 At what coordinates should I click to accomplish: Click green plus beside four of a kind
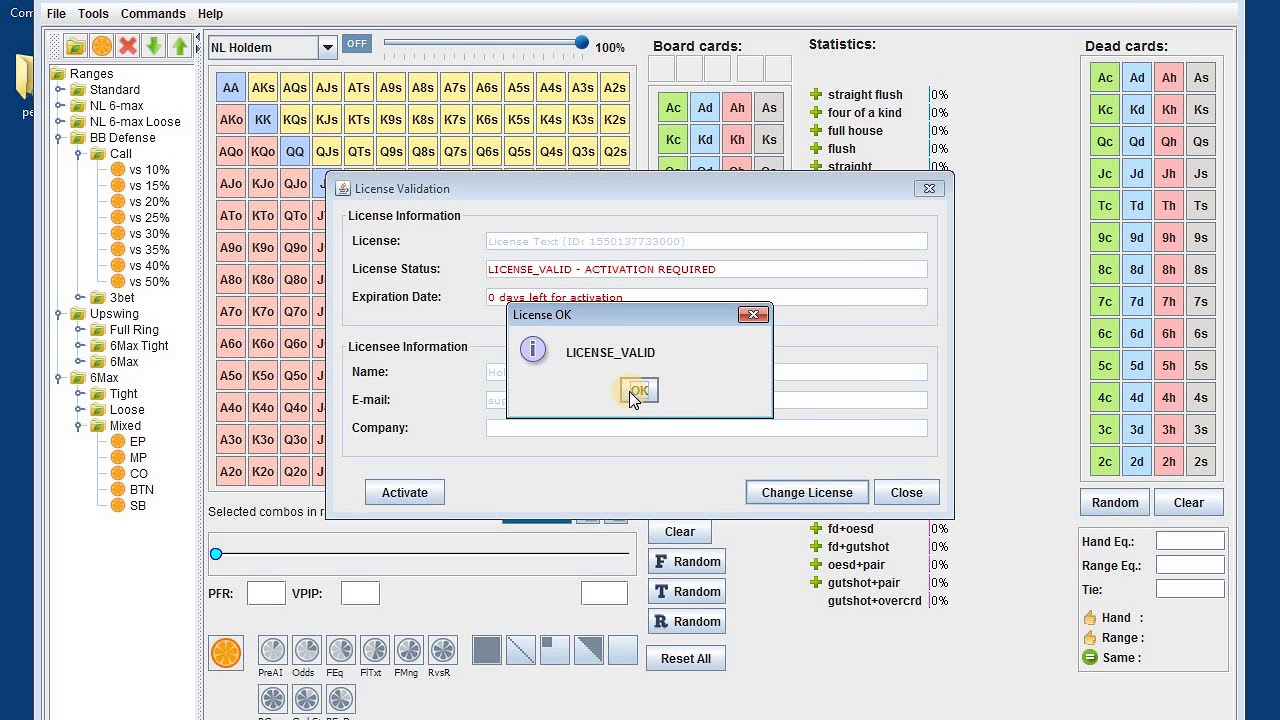pos(816,113)
